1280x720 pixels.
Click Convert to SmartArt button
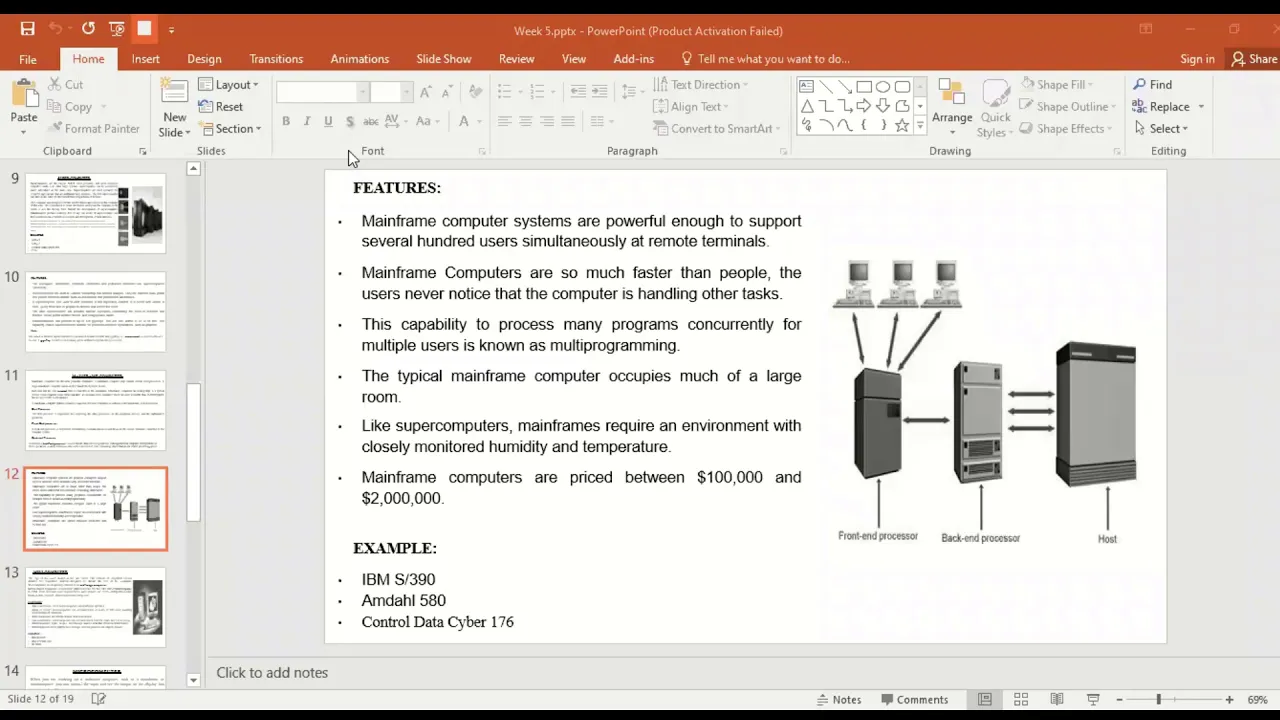[x=716, y=129]
